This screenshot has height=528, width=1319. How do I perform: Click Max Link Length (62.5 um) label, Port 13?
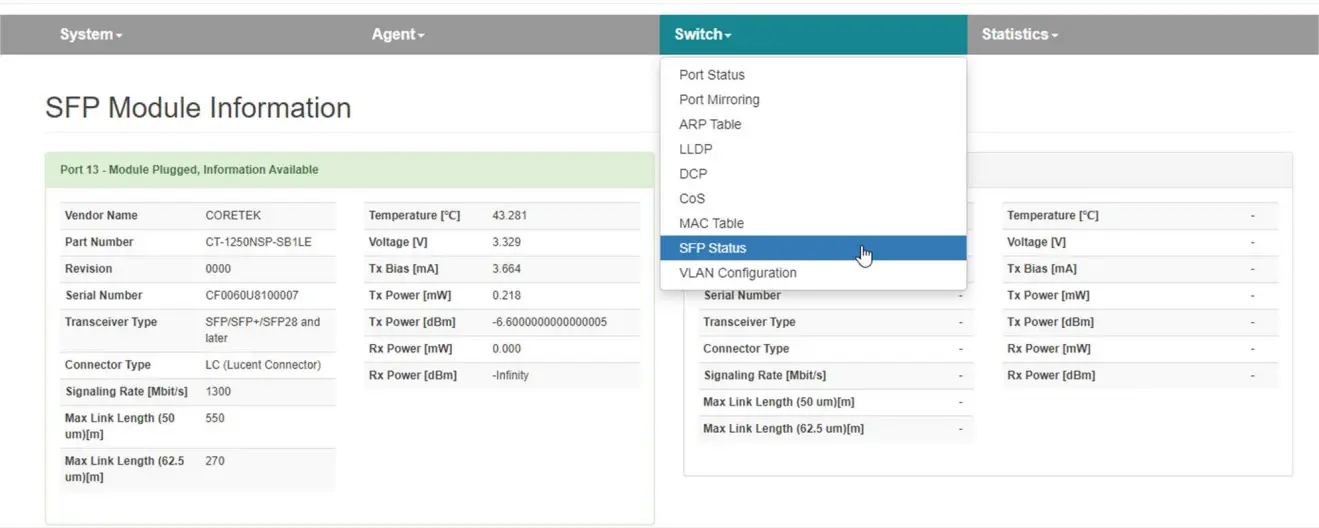(124, 469)
